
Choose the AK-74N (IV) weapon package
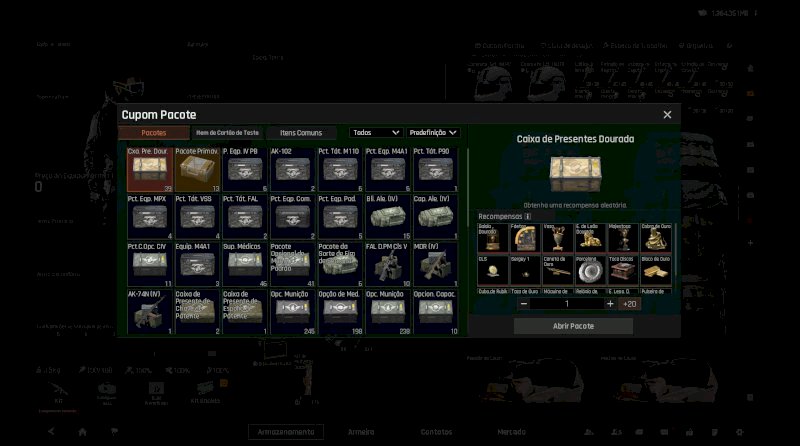(x=150, y=312)
